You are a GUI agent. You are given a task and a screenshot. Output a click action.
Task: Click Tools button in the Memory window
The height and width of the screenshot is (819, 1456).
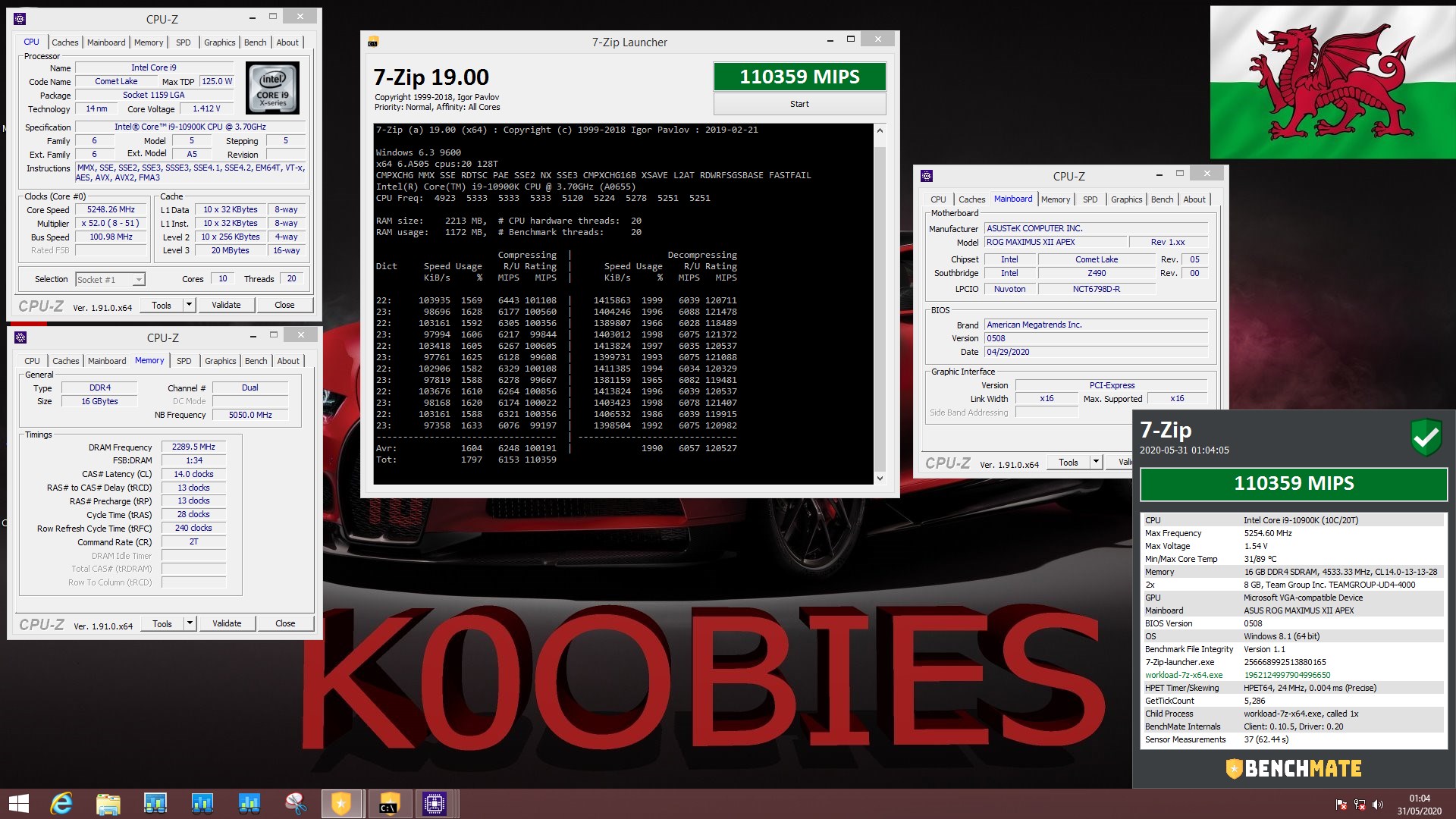pos(162,623)
